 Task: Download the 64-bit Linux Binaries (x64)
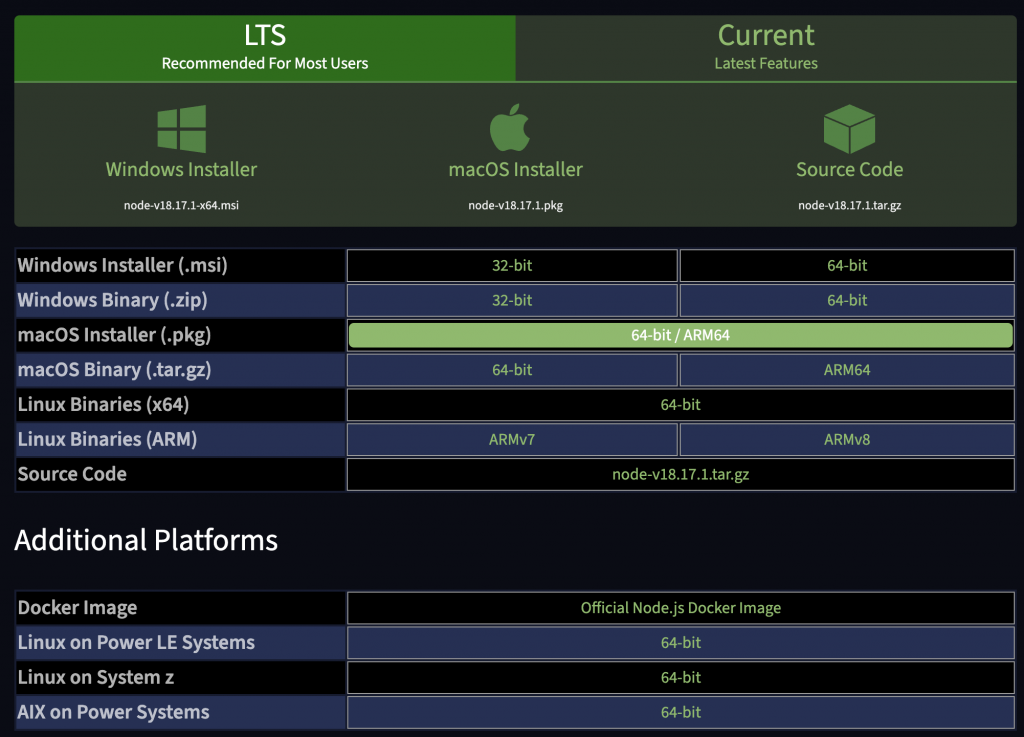tap(680, 405)
